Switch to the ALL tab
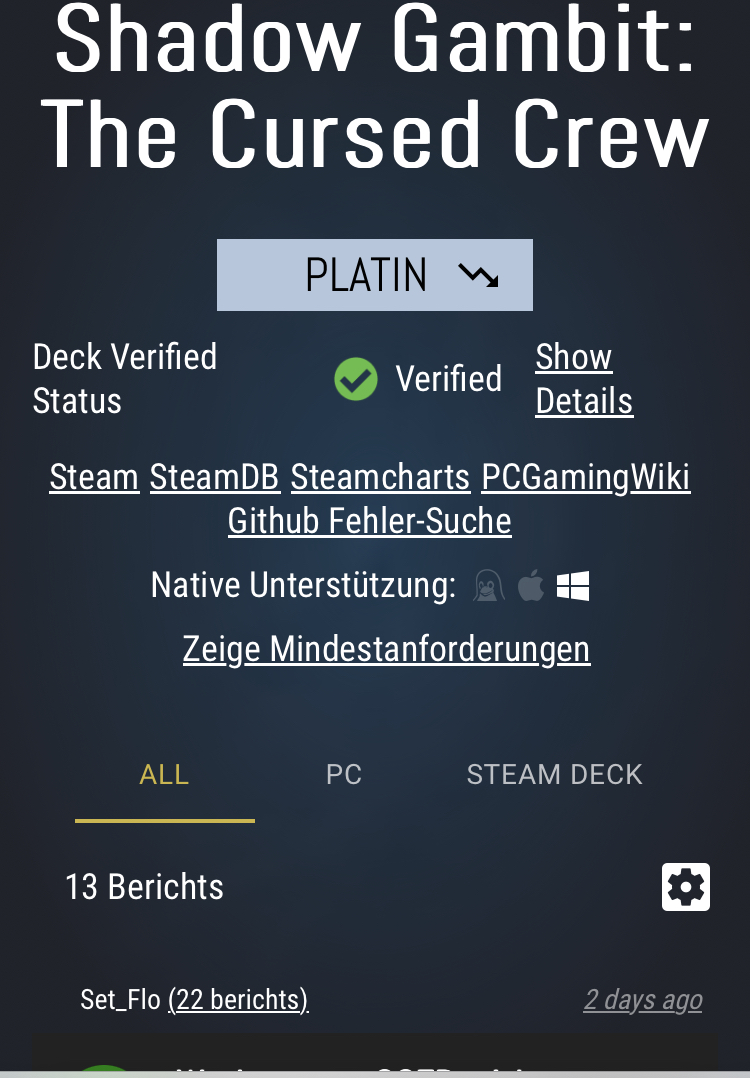The image size is (750, 1078). click(164, 775)
